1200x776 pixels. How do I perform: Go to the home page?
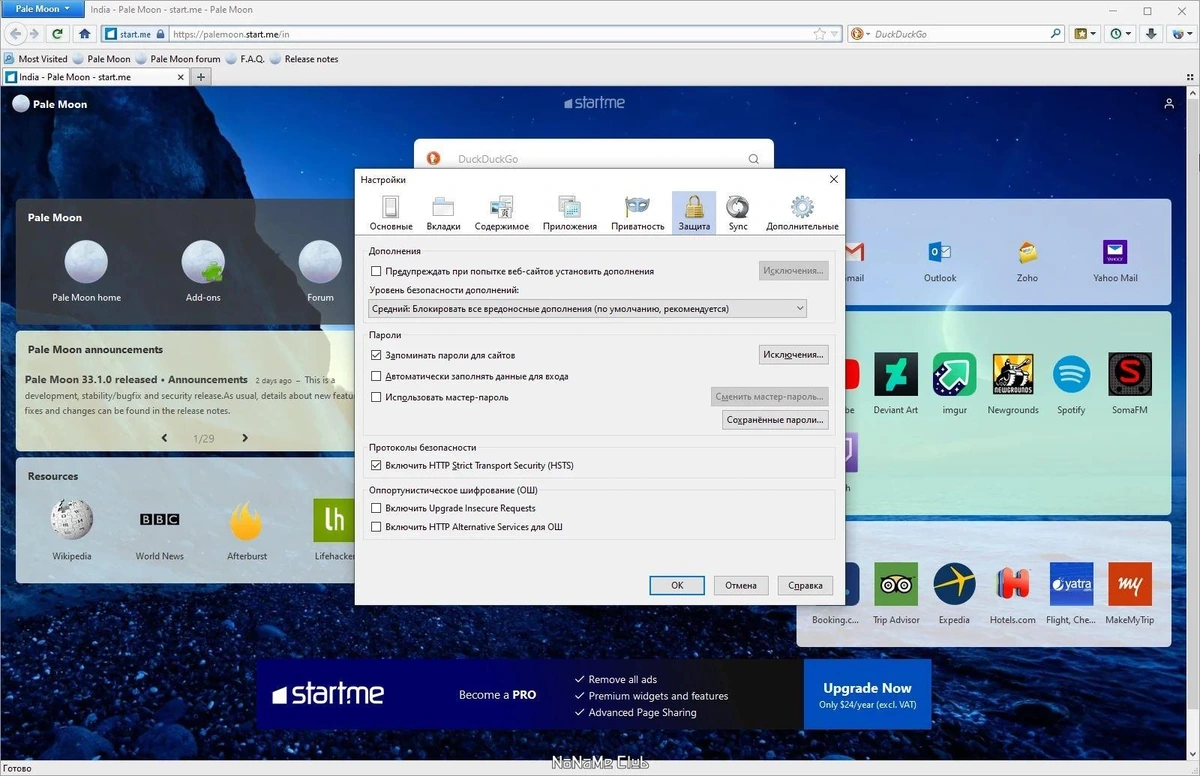click(x=85, y=33)
